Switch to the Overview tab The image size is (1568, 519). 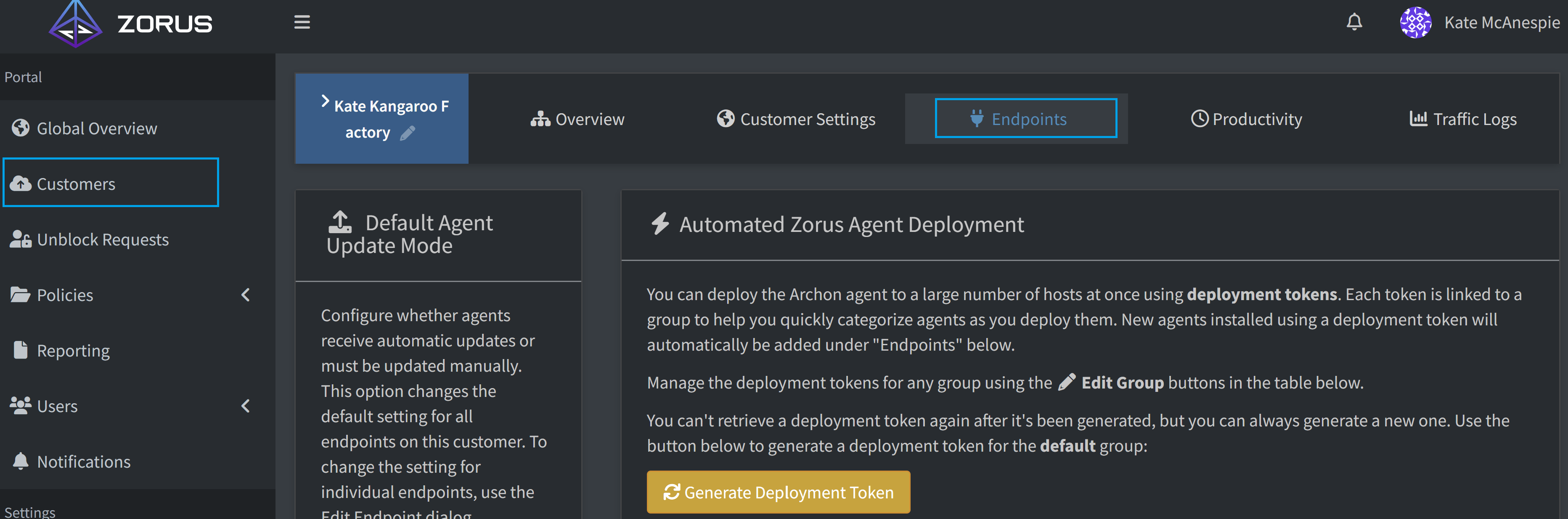577,119
